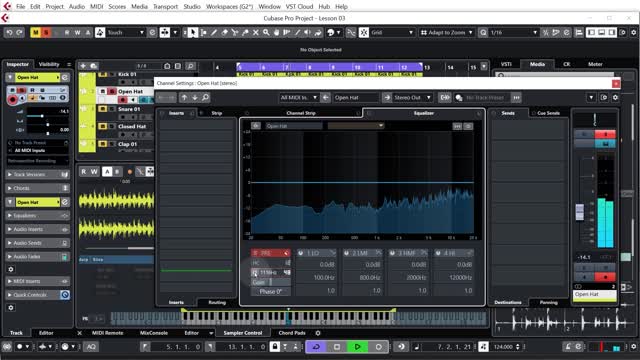Toggle Cycle loop in transport bar

pyautogui.click(x=316, y=347)
